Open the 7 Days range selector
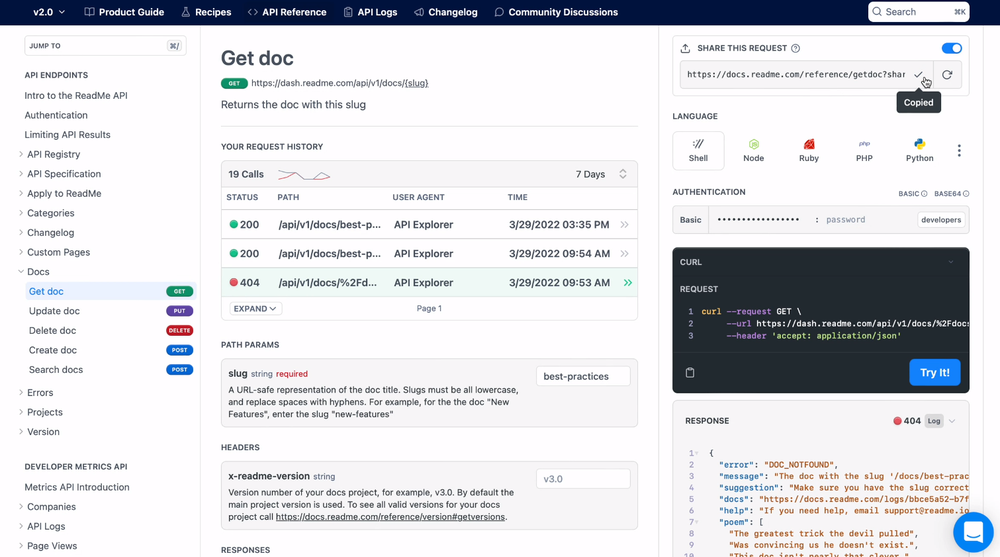This screenshot has width=1000, height=557. pos(601,174)
